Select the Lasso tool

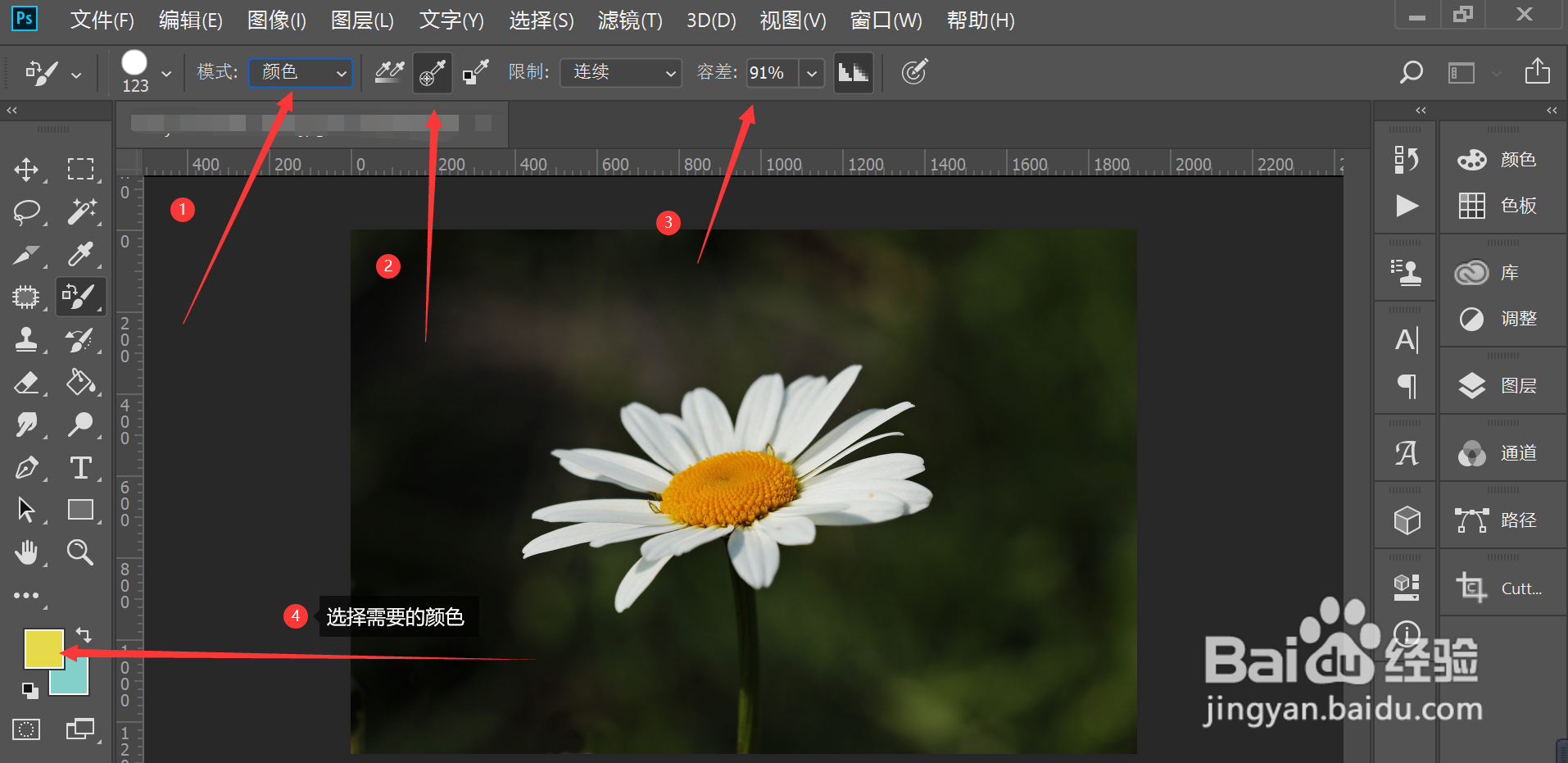click(27, 212)
